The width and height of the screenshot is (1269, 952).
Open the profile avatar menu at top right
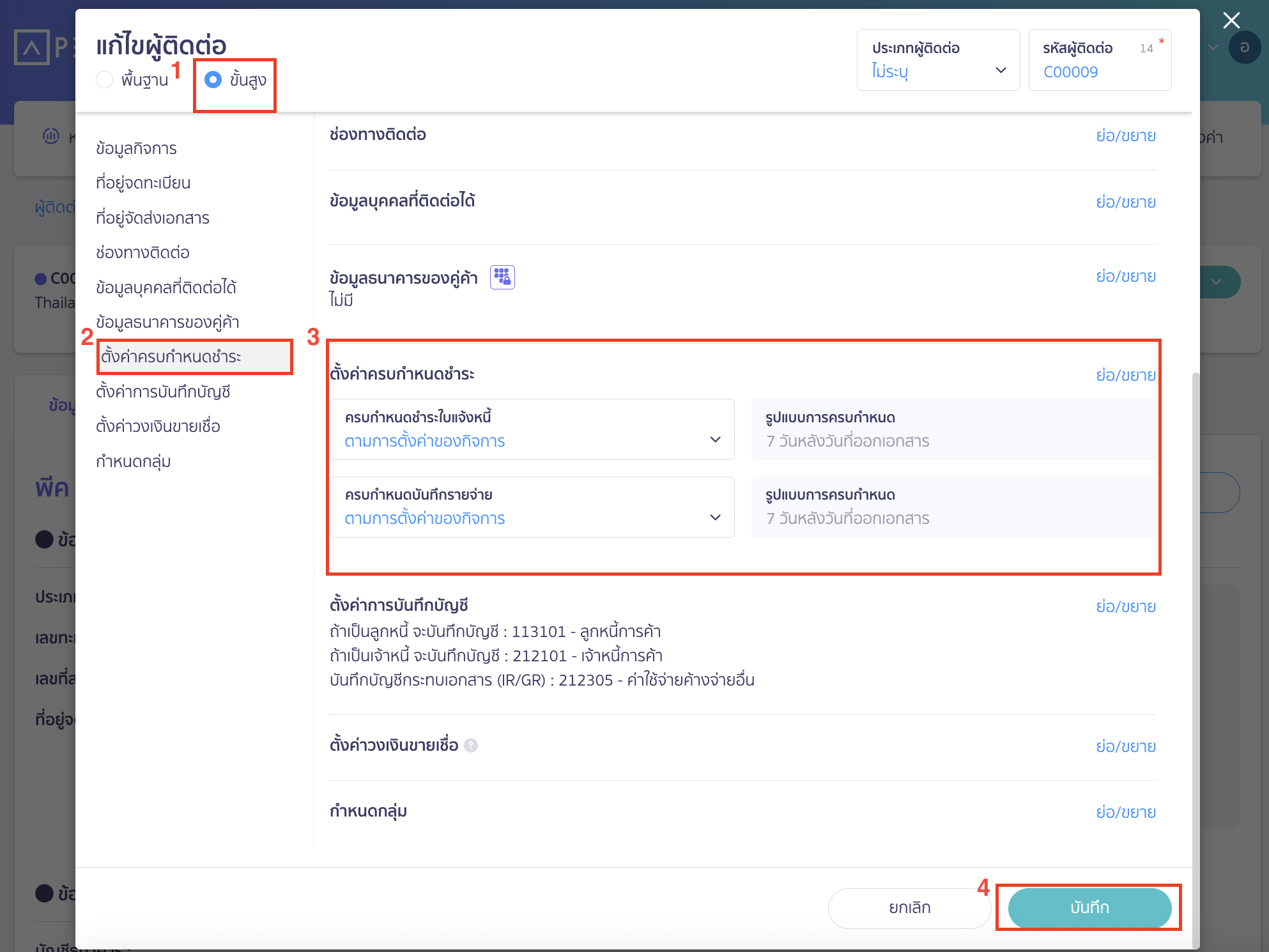point(1245,48)
